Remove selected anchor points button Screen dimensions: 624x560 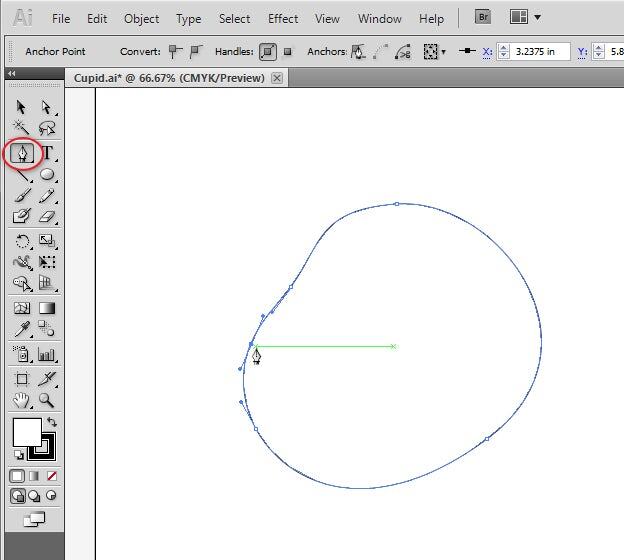358,52
